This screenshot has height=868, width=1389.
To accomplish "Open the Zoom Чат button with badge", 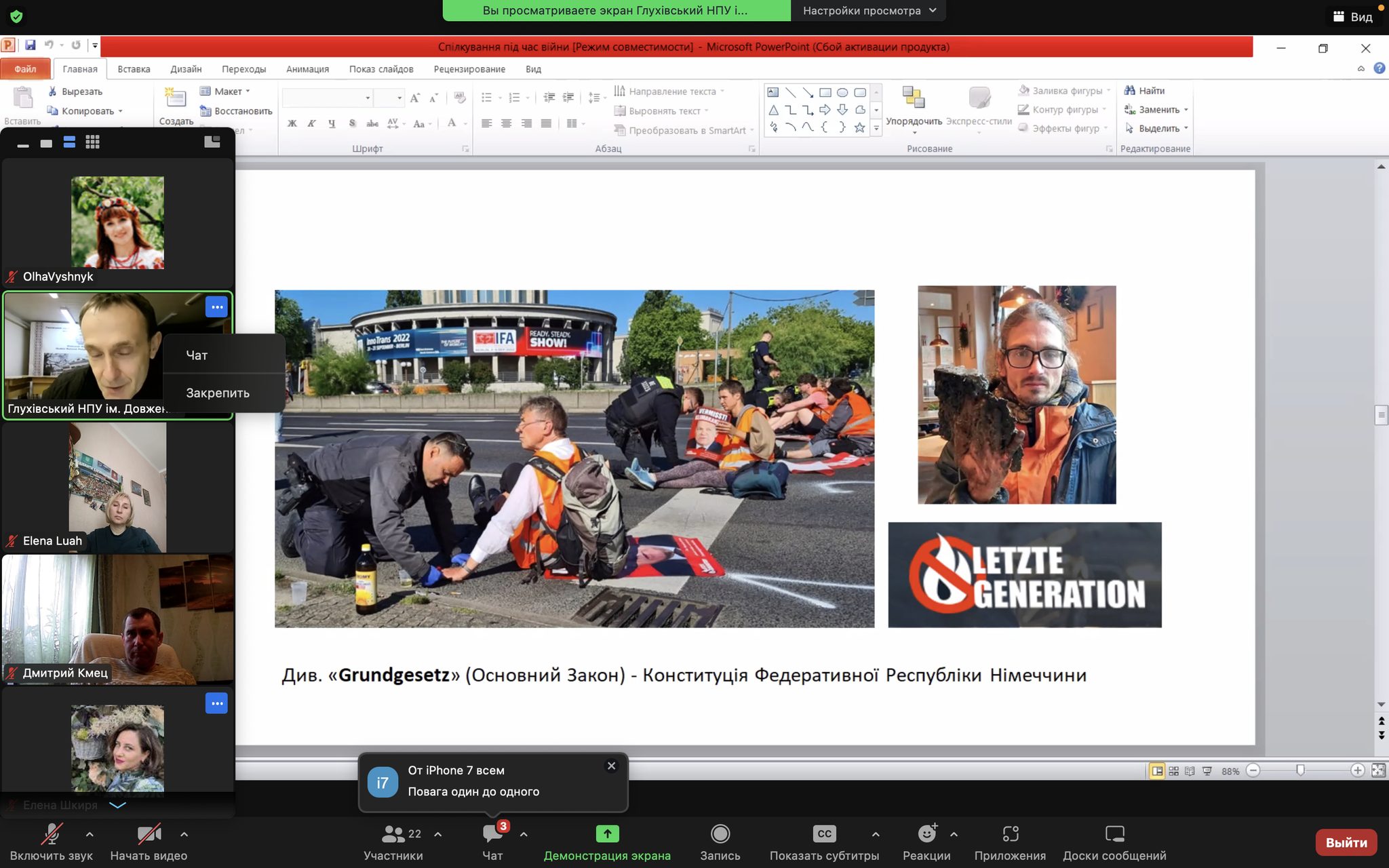I will (x=493, y=843).
